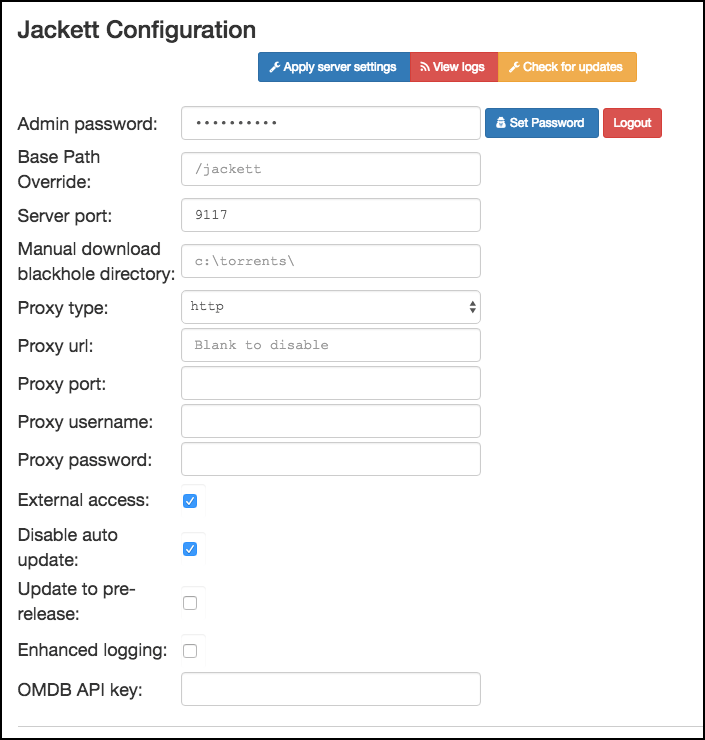Screen dimensions: 705x740
Task: Select the Proxy password input box
Action: point(331,459)
